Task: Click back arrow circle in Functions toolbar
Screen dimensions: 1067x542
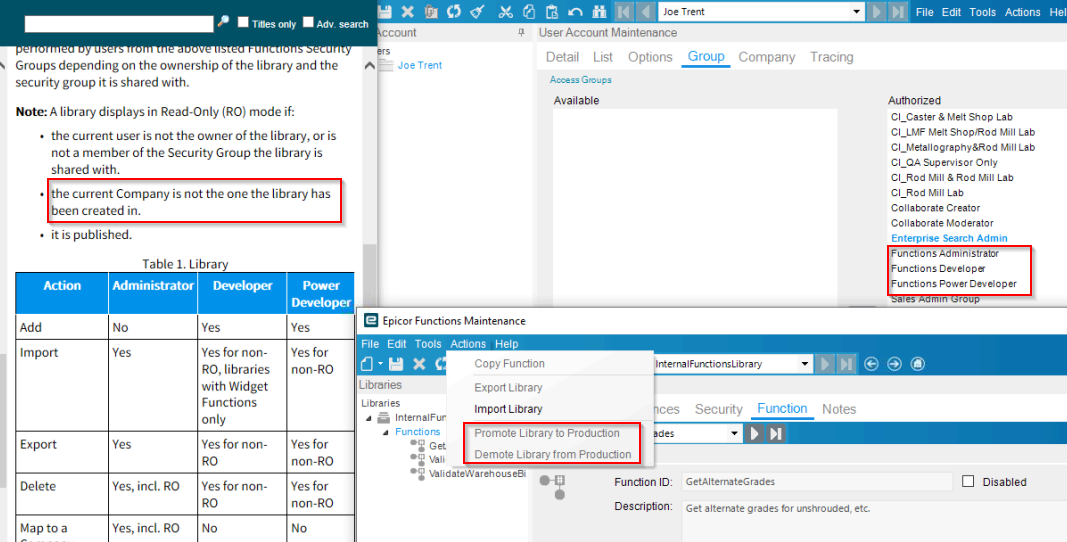Action: click(x=871, y=364)
